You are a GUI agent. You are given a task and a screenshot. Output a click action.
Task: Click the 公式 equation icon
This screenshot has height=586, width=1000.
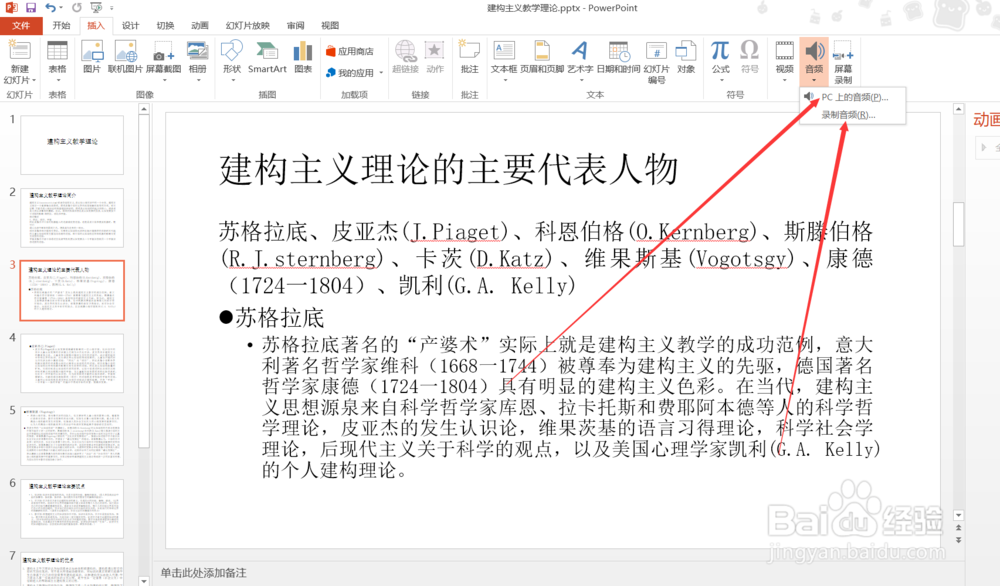(x=720, y=51)
